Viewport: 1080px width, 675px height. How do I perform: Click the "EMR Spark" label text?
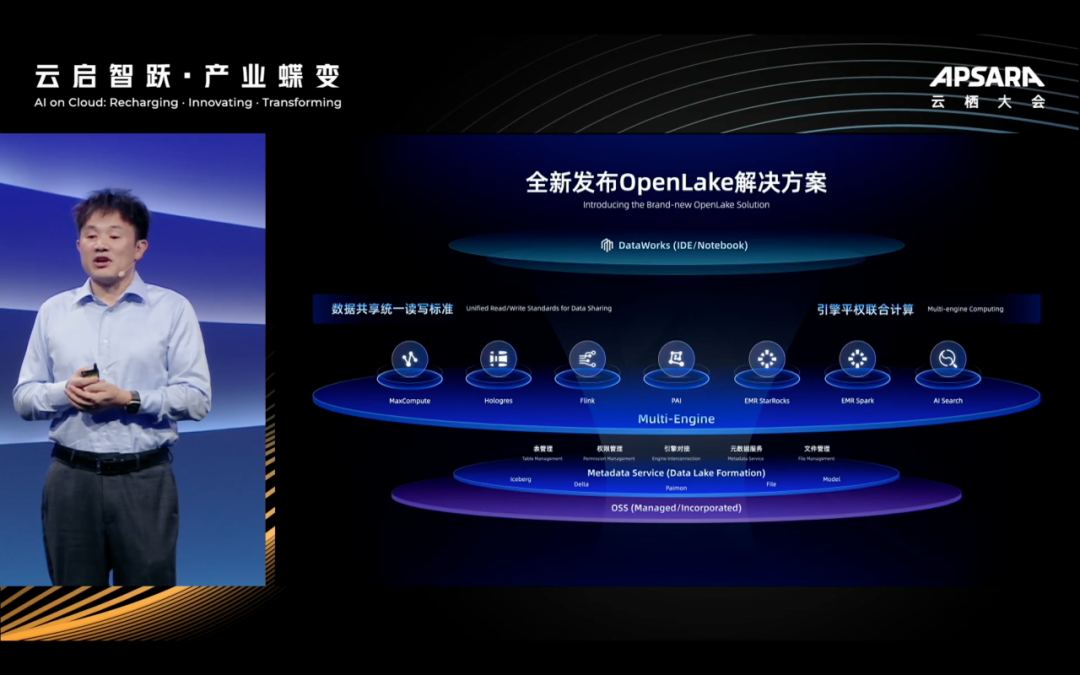858,401
